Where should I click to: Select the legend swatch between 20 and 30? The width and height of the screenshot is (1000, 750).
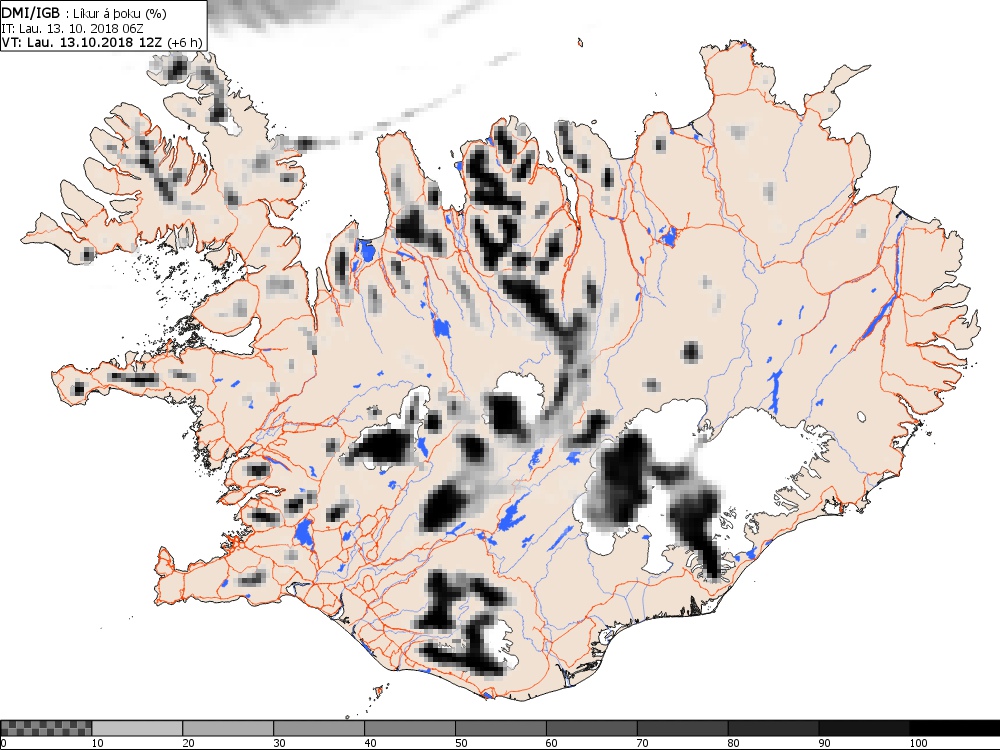tap(228, 728)
